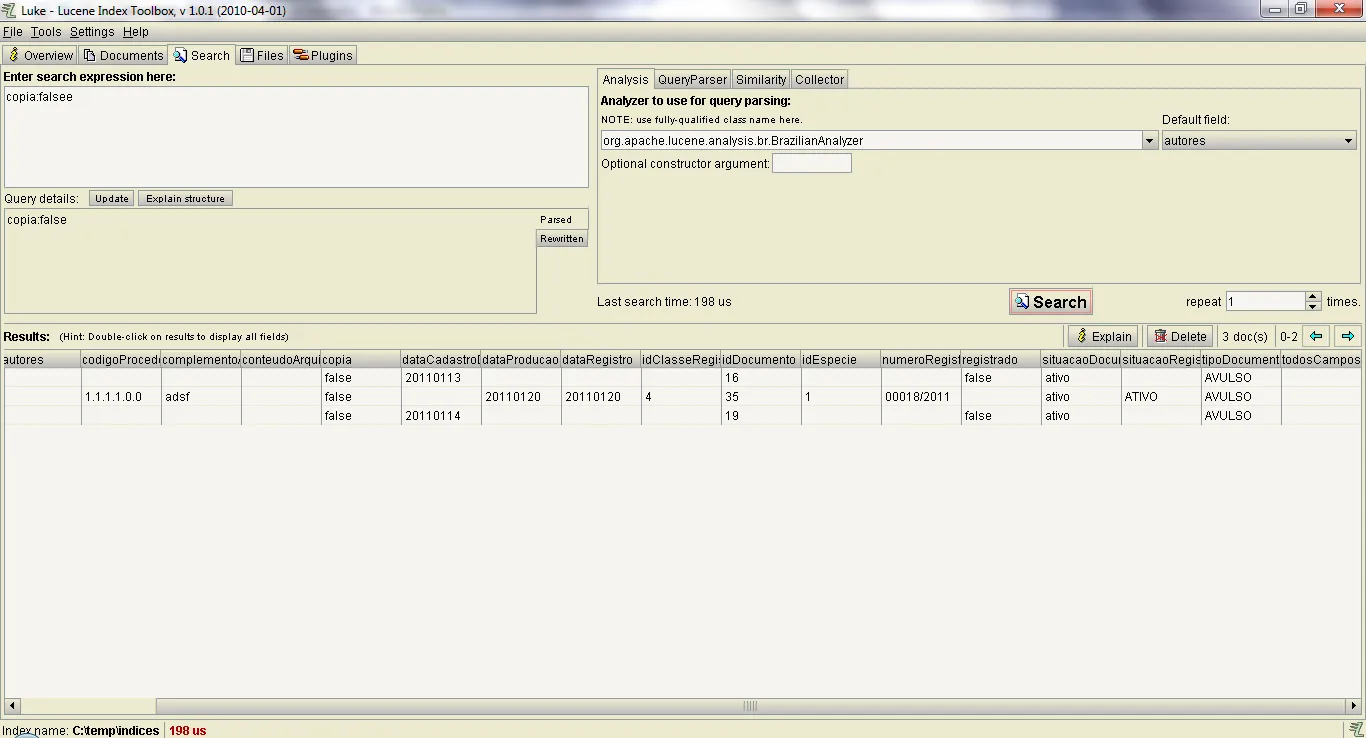1366x738 pixels.
Task: Click the horizontal scrollbar thumb of results
Action: (x=751, y=706)
